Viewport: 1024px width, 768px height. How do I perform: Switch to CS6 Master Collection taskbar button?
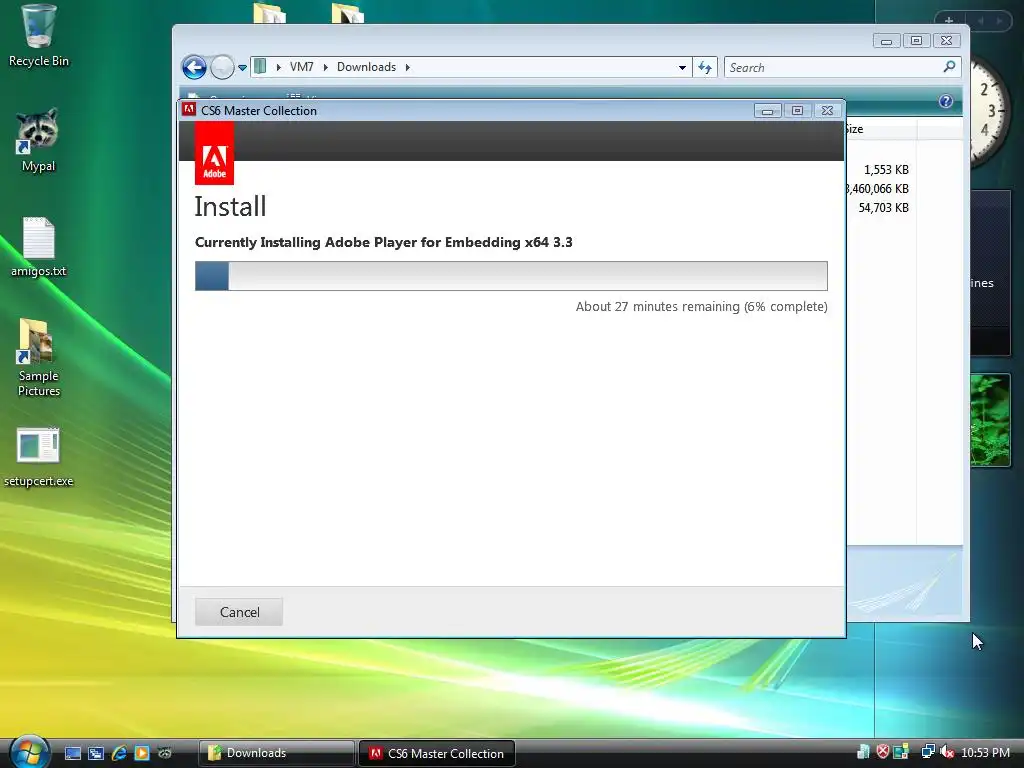pos(437,753)
